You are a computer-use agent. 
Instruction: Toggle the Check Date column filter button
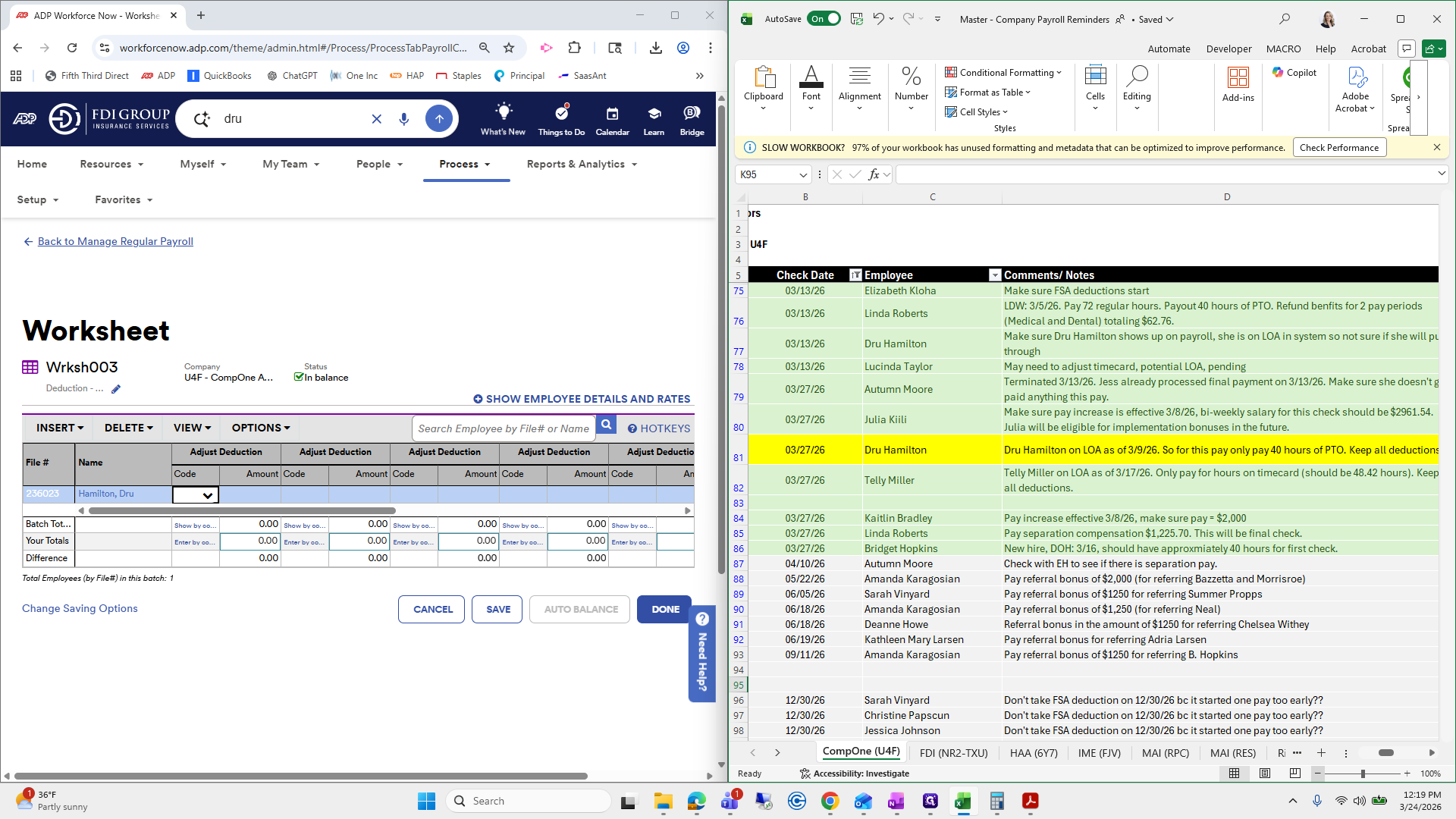pos(855,275)
